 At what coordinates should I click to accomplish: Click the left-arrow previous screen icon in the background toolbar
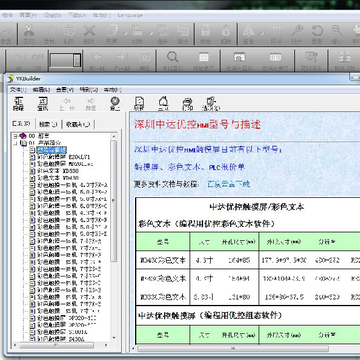[97, 57]
